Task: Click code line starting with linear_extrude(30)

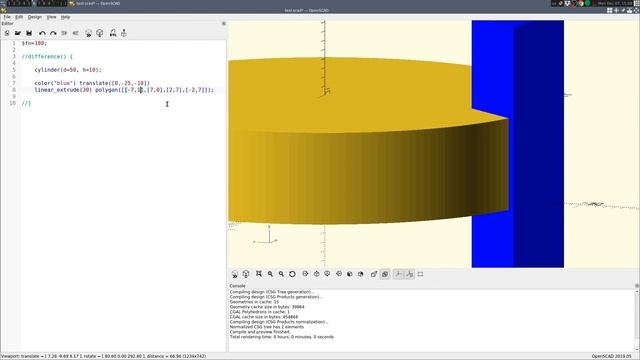Action: [124, 90]
